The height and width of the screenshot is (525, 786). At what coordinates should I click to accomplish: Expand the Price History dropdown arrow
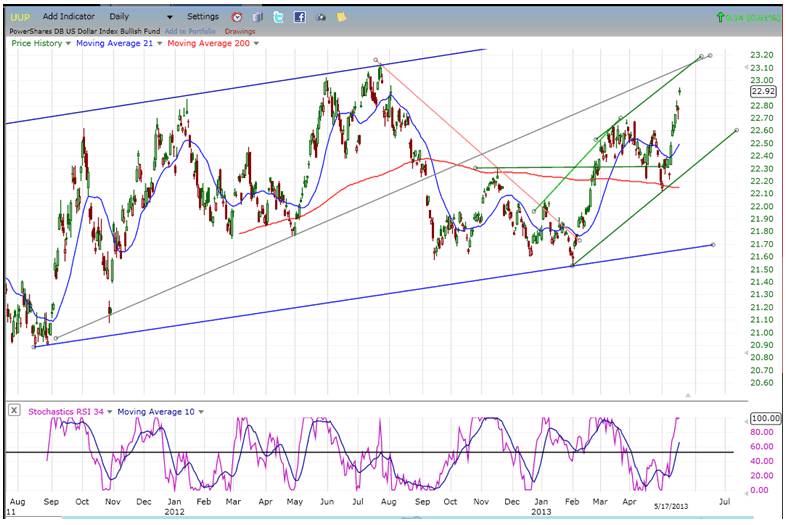click(x=66, y=43)
